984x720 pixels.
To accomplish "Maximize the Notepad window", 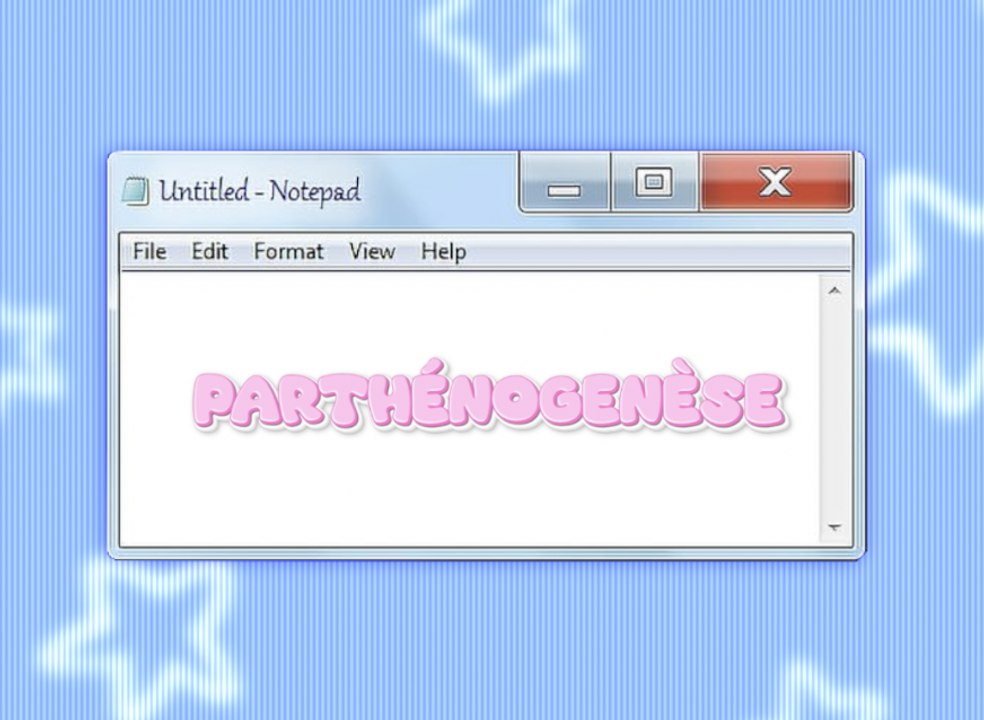I will pyautogui.click(x=655, y=183).
